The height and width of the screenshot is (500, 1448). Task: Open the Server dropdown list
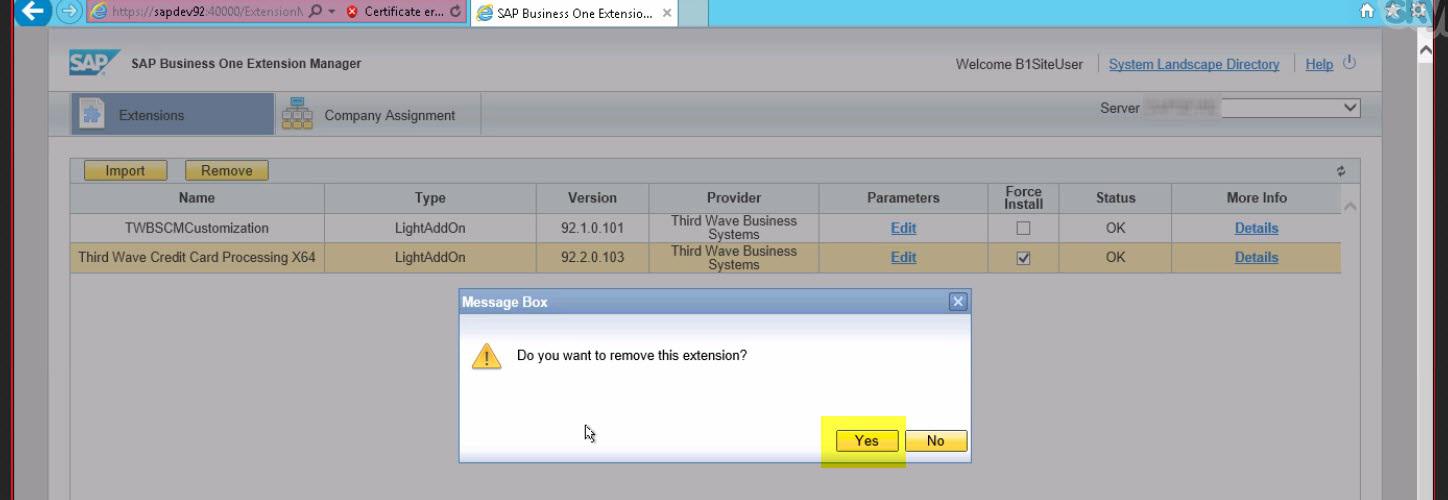point(1350,108)
